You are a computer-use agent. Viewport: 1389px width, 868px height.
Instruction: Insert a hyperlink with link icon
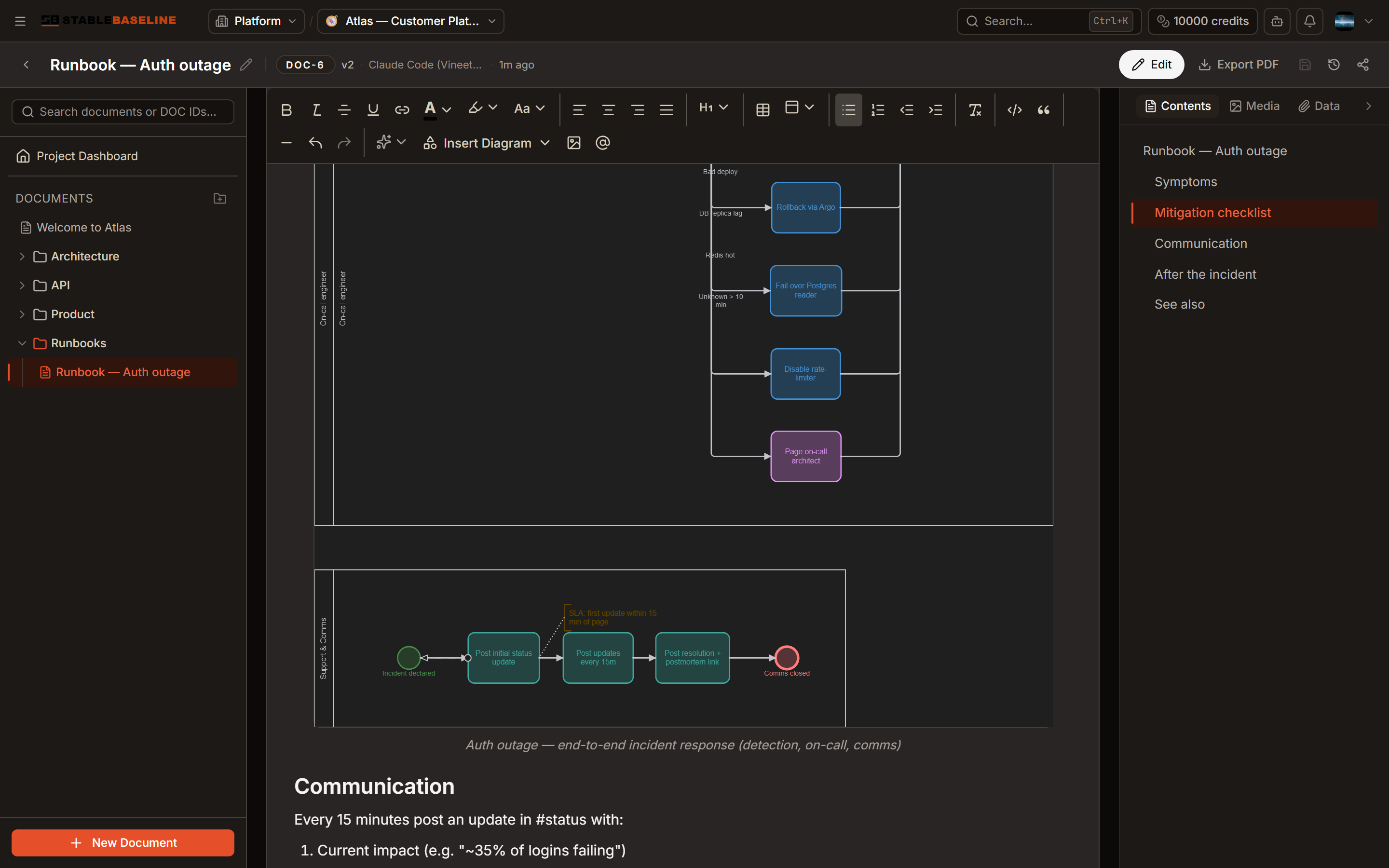tap(402, 109)
